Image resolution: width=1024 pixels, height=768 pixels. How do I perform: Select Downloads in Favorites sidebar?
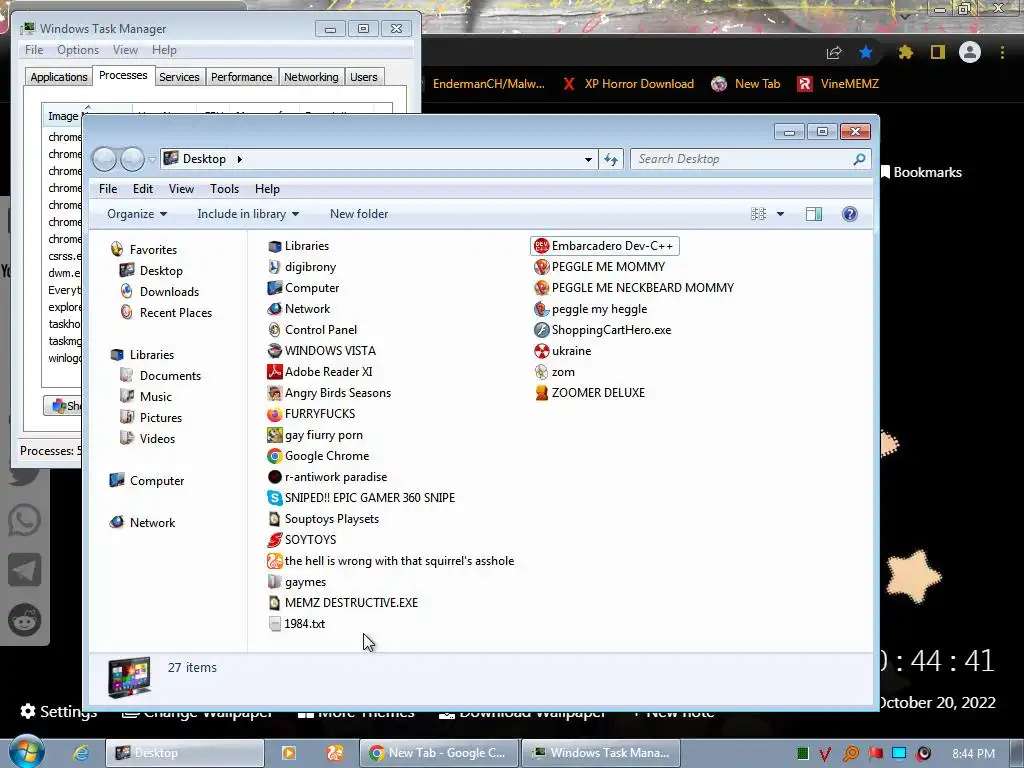pyautogui.click(x=169, y=292)
